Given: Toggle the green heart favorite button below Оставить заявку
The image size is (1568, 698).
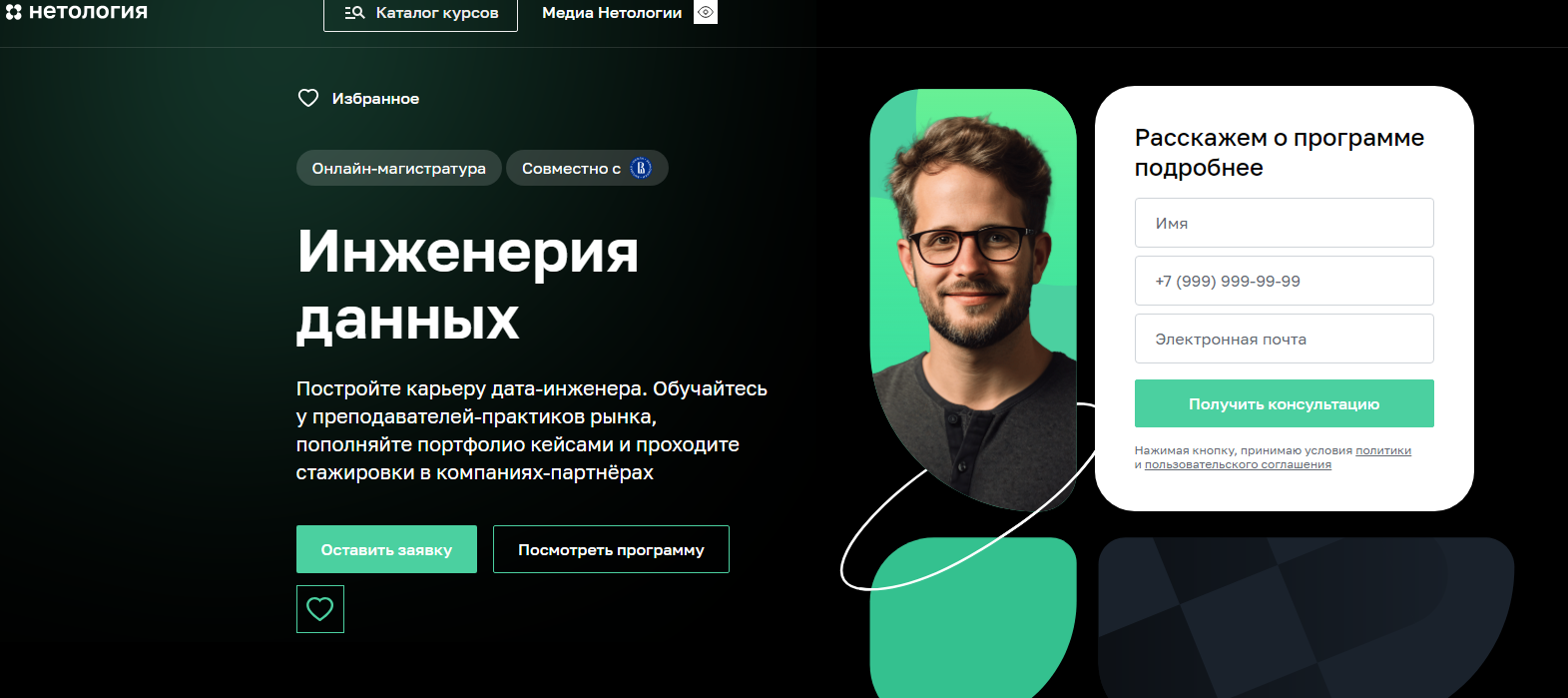Looking at the screenshot, I should (x=320, y=609).
